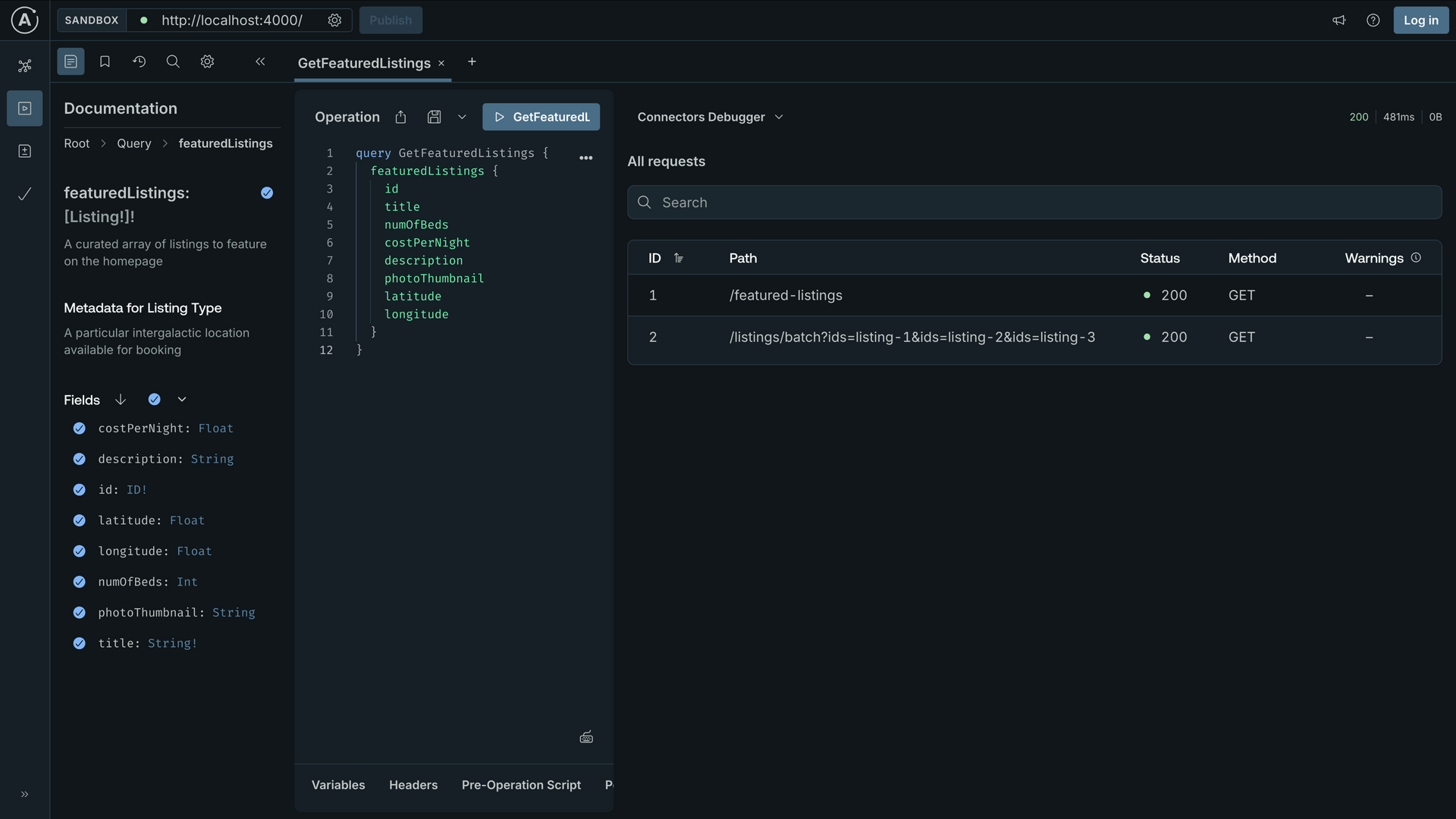The height and width of the screenshot is (819, 1456).
Task: Run the GetFeaturedListings query
Action: 541,116
